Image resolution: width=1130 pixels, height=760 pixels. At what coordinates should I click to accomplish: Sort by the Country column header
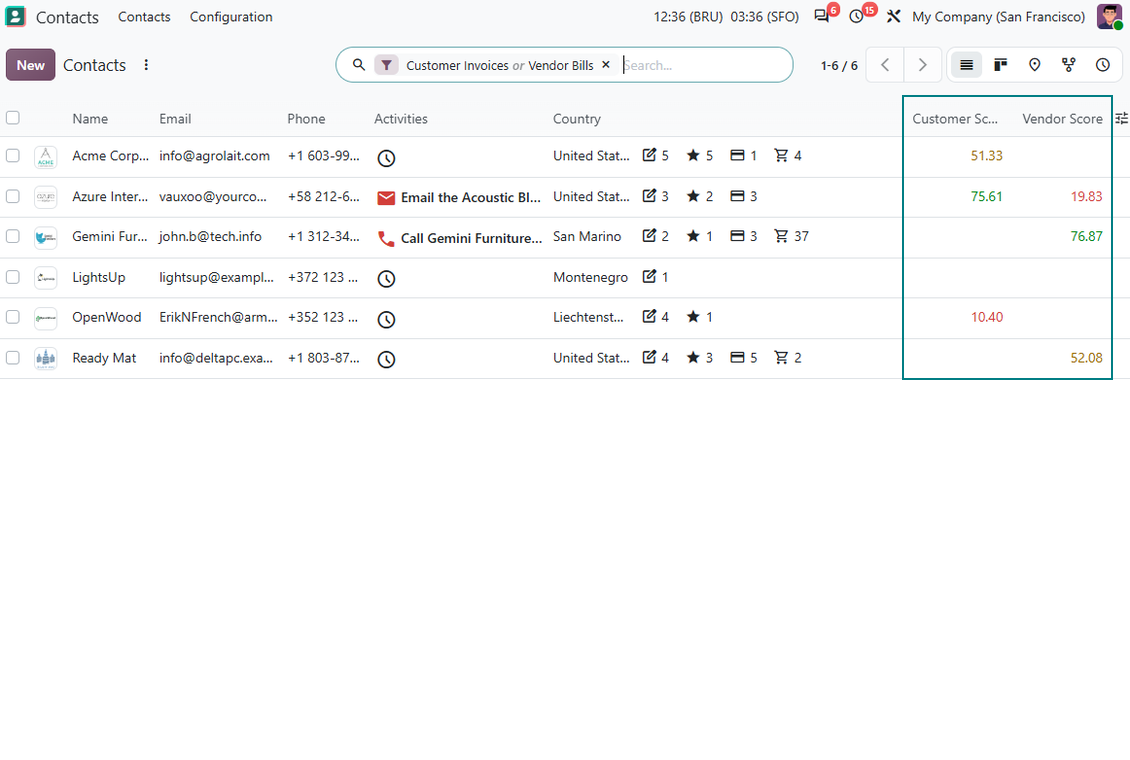coord(577,119)
